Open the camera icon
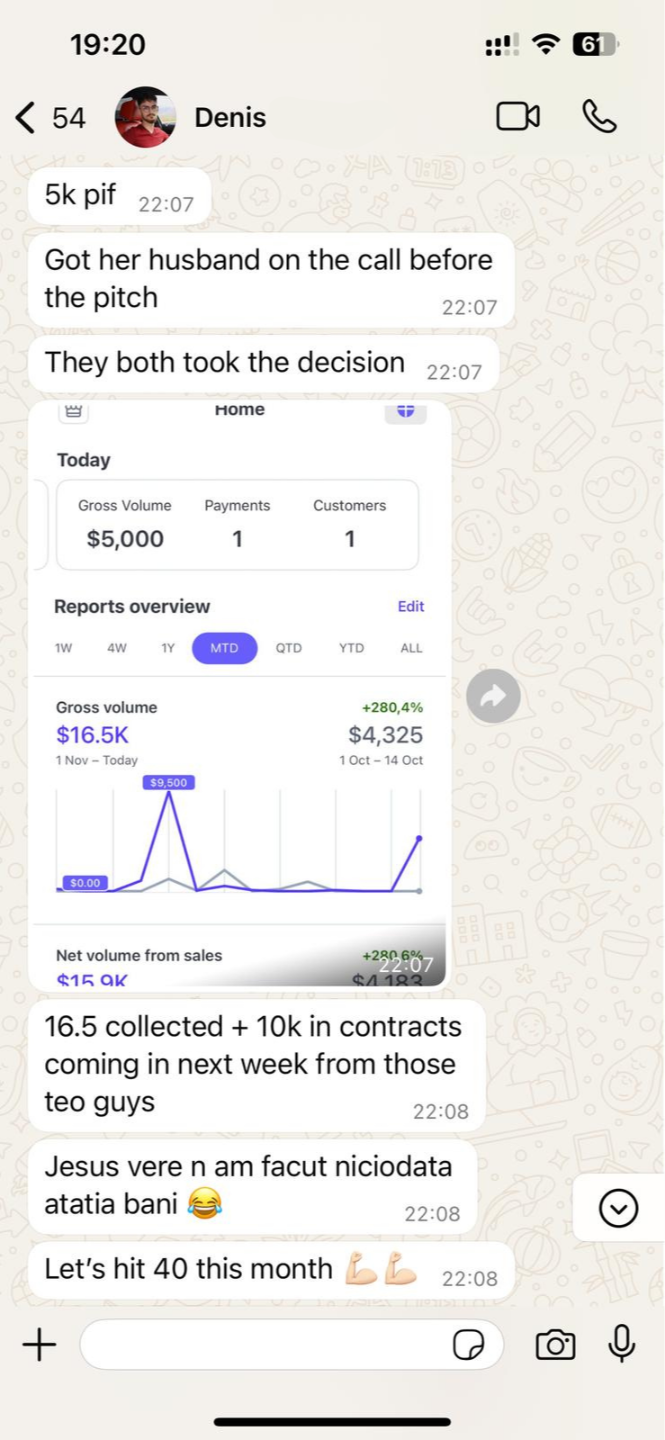 click(555, 1345)
